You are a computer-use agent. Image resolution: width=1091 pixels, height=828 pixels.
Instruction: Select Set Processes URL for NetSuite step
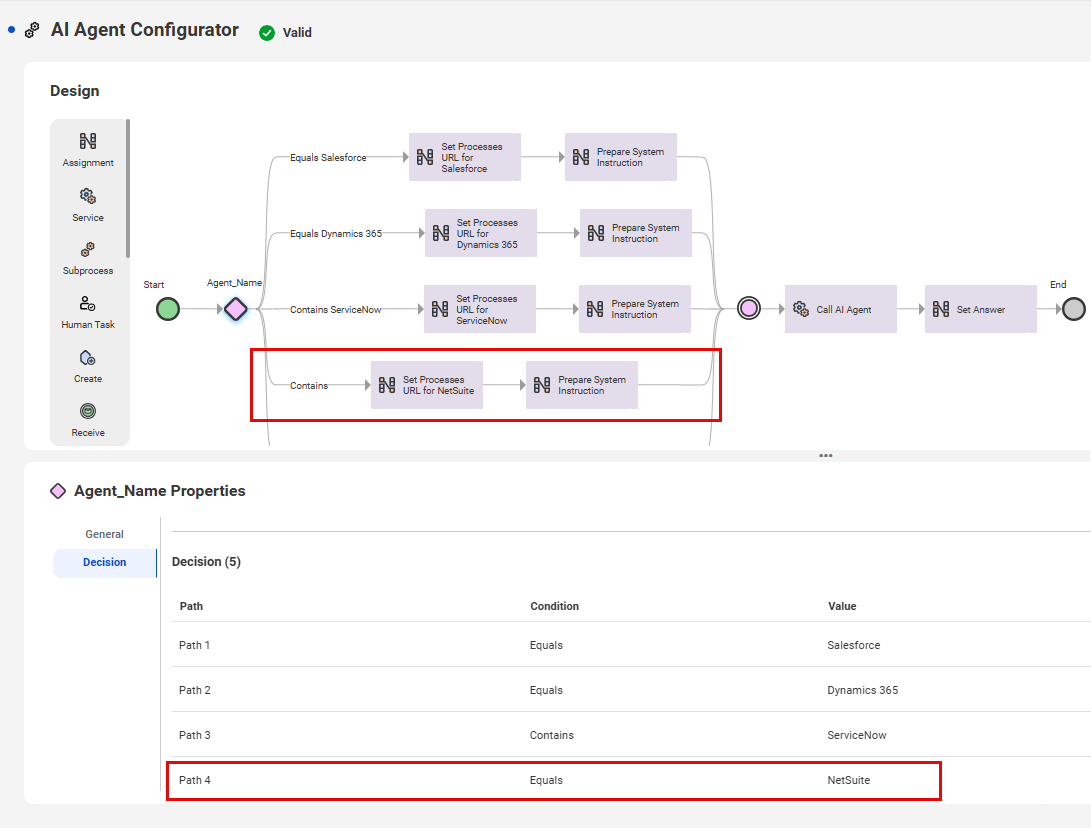(x=427, y=385)
